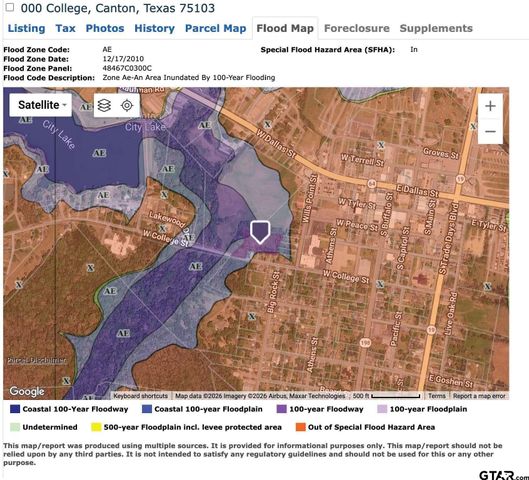529x480 pixels.
Task: Click the Big Rock St label
Action: 273,292
